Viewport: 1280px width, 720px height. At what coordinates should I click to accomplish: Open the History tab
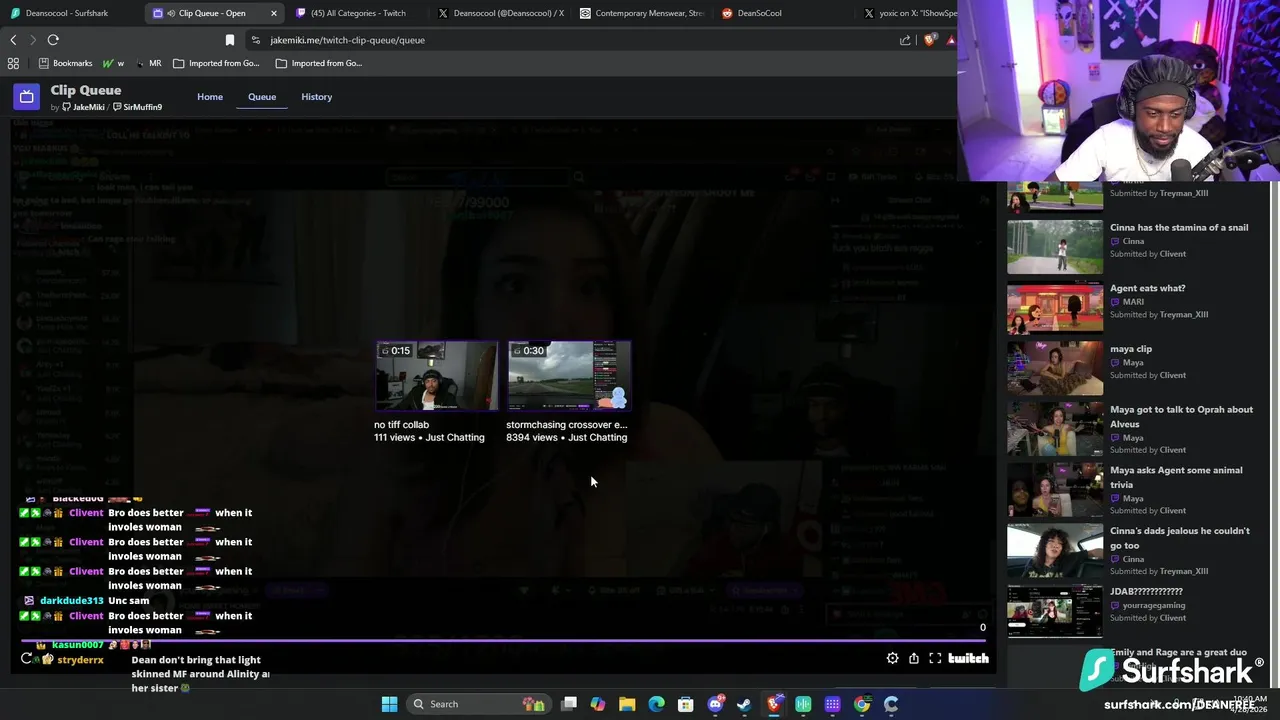click(317, 97)
